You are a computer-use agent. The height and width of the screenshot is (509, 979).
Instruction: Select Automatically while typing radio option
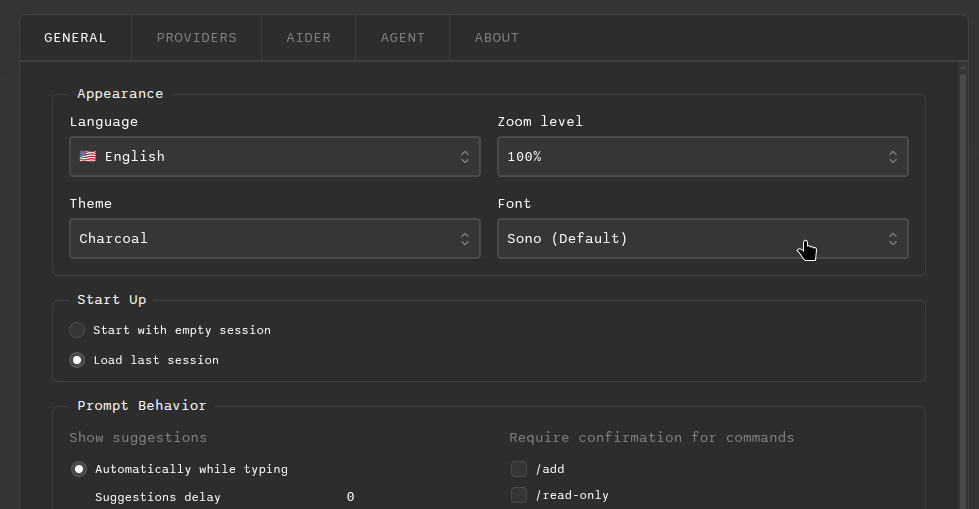pos(79,469)
